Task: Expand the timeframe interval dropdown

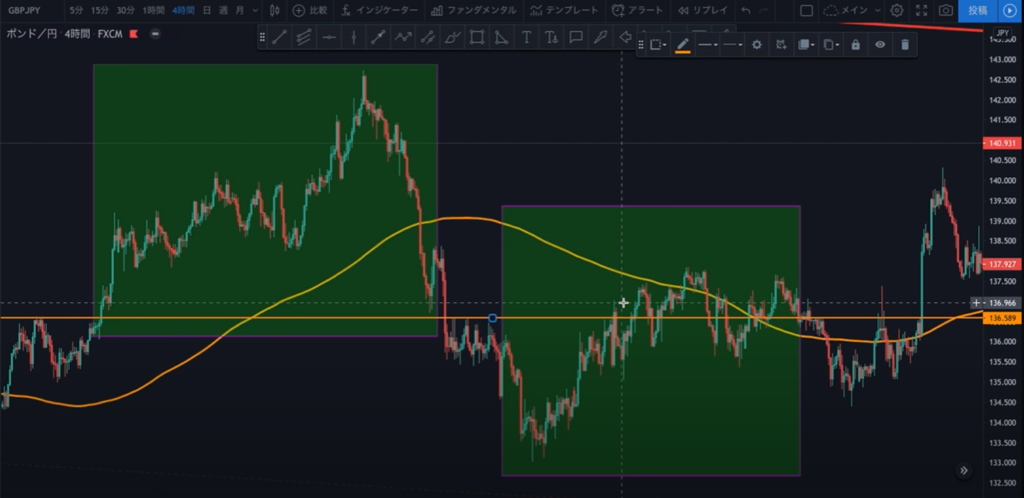Action: point(254,10)
